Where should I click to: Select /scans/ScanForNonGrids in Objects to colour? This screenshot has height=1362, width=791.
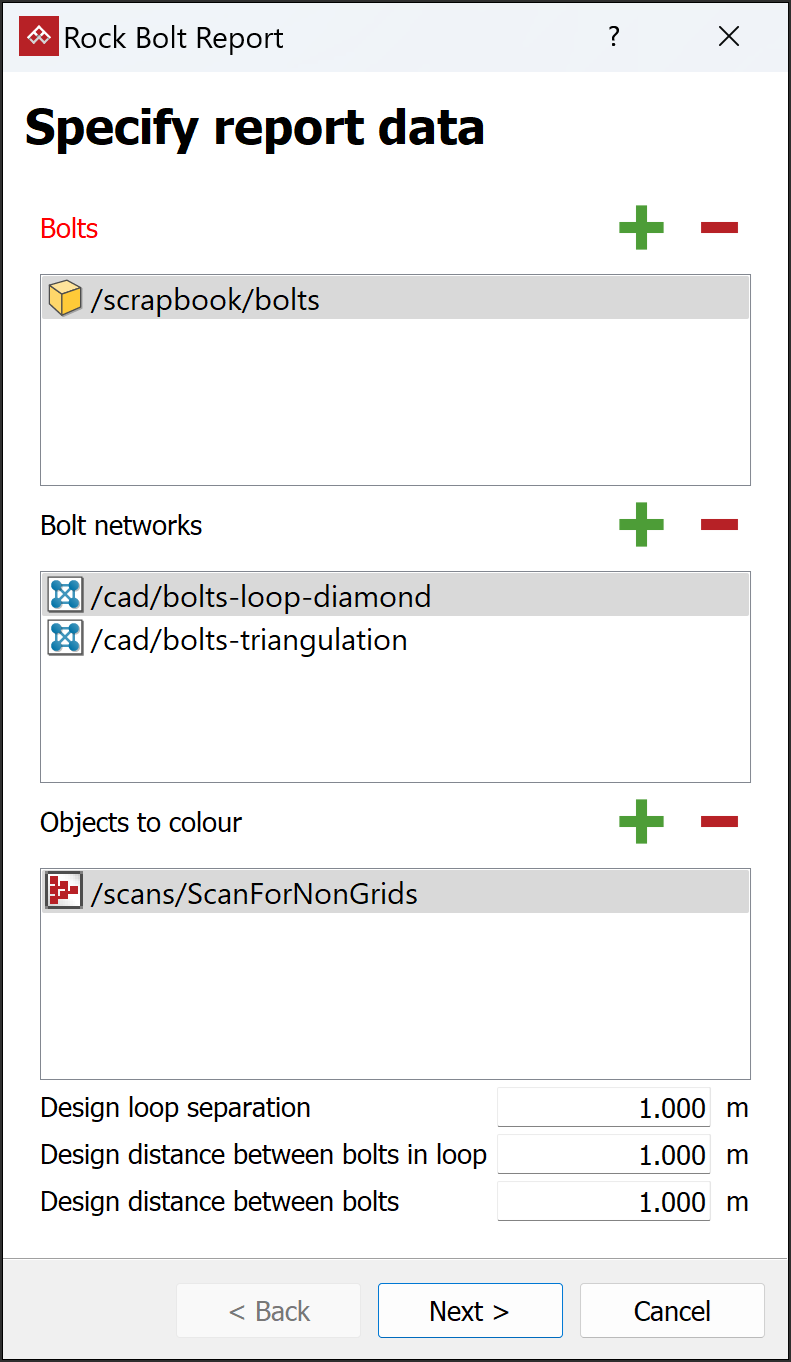point(254,893)
